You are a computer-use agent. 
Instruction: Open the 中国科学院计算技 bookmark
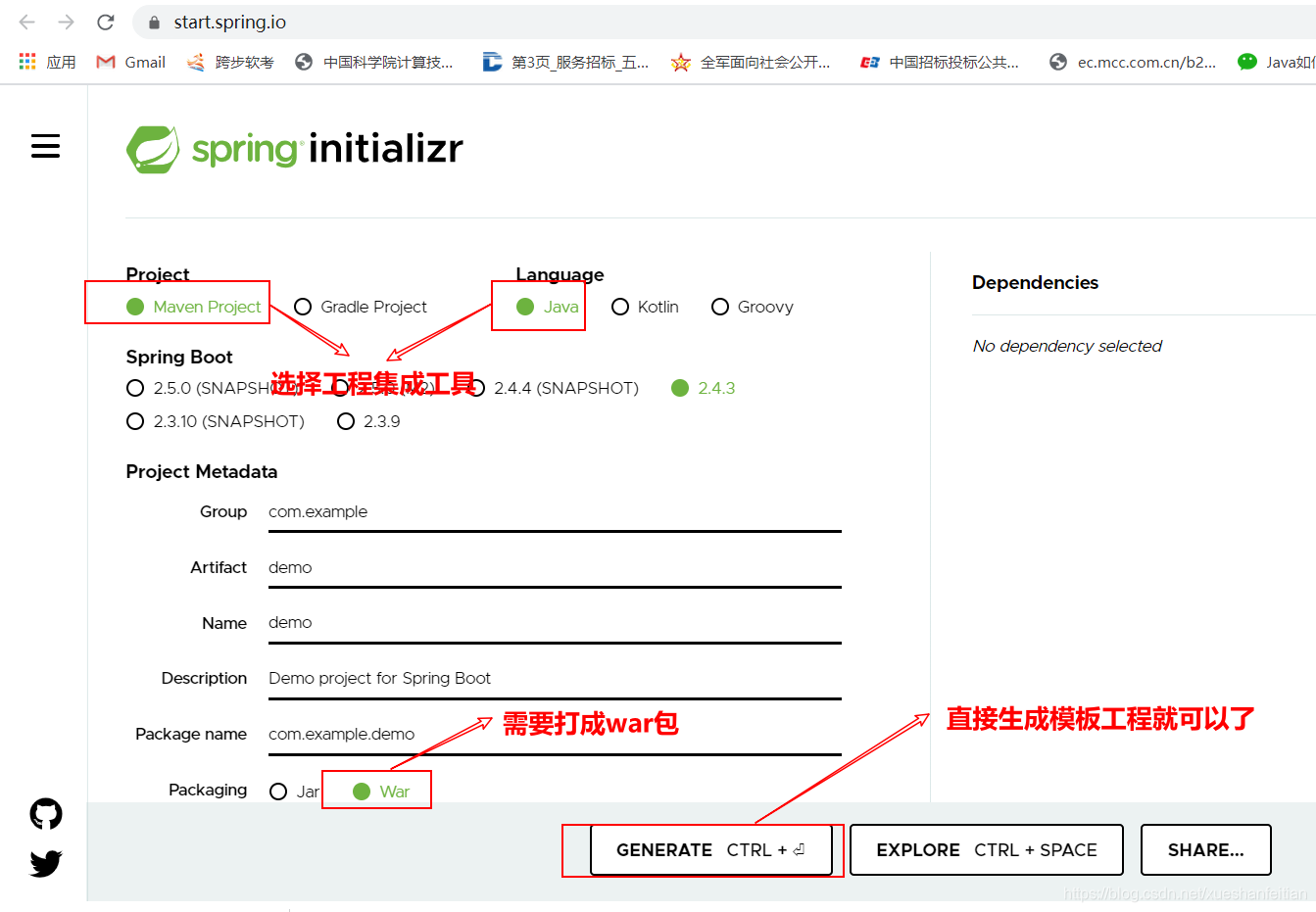point(374,62)
